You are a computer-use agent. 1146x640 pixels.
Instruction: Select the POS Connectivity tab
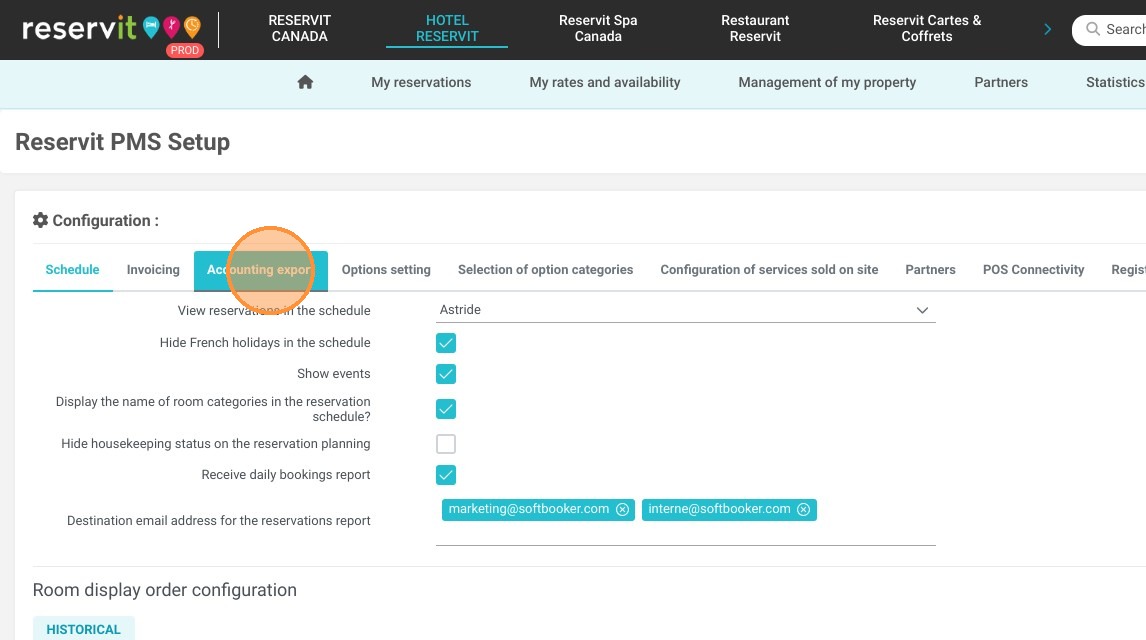(1033, 270)
